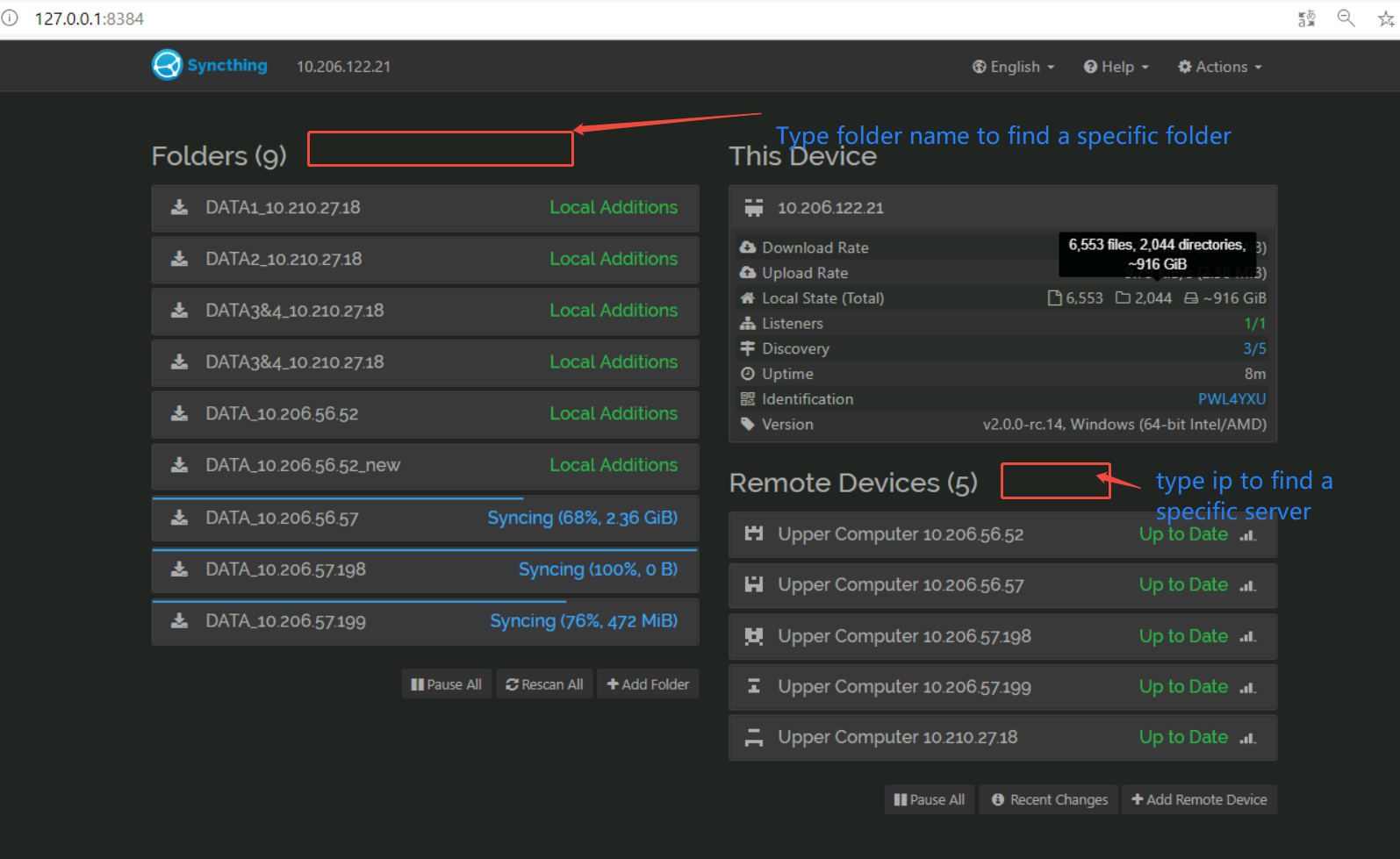Open the English language dropdown
This screenshot has height=859, width=1400.
1014,67
